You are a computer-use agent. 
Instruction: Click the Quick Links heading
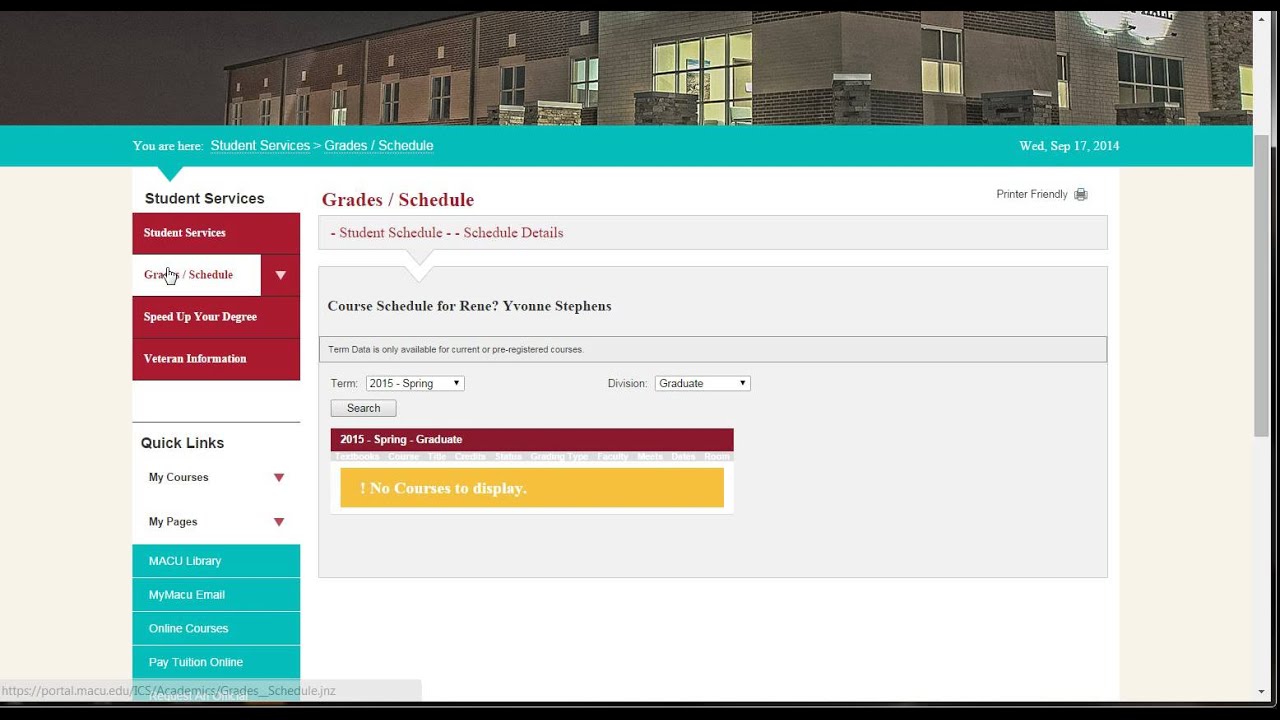[182, 443]
